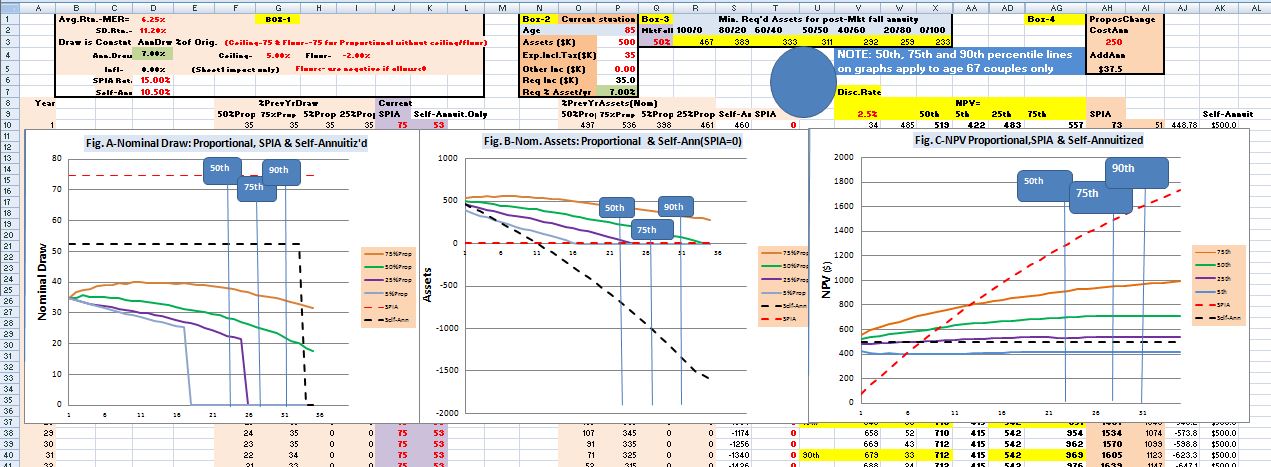Click the Ann.Draw 7.00% cell
Screen dimensions: 1271x467
click(x=153, y=54)
